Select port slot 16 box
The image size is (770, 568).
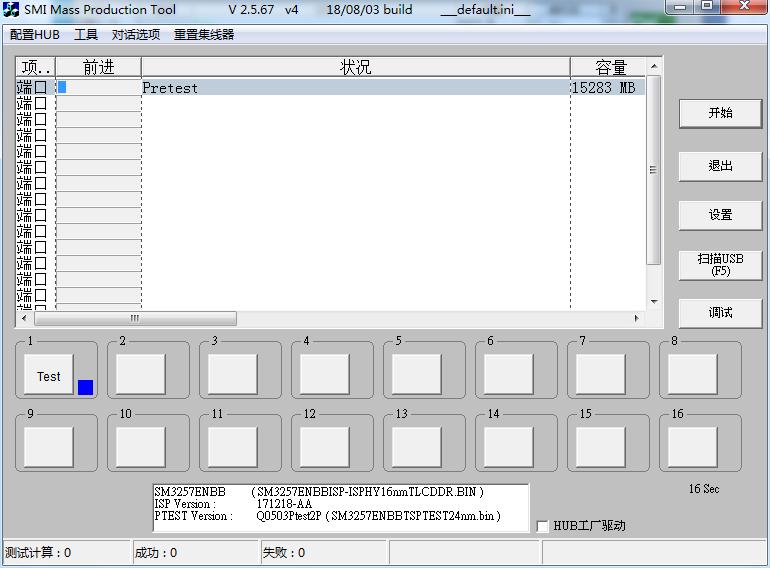[x=692, y=447]
